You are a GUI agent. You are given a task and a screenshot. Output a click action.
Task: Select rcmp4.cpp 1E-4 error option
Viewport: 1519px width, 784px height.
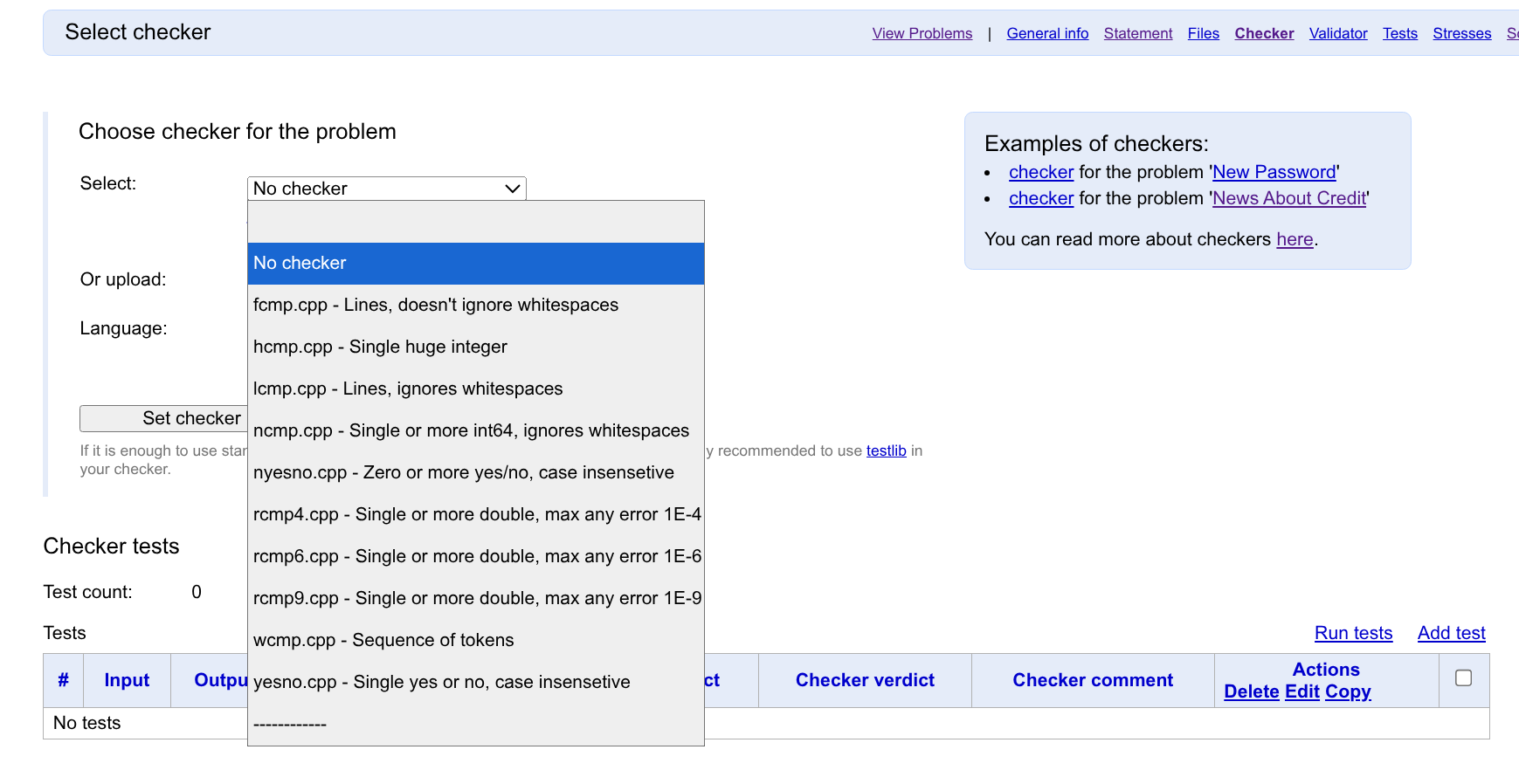point(476,514)
